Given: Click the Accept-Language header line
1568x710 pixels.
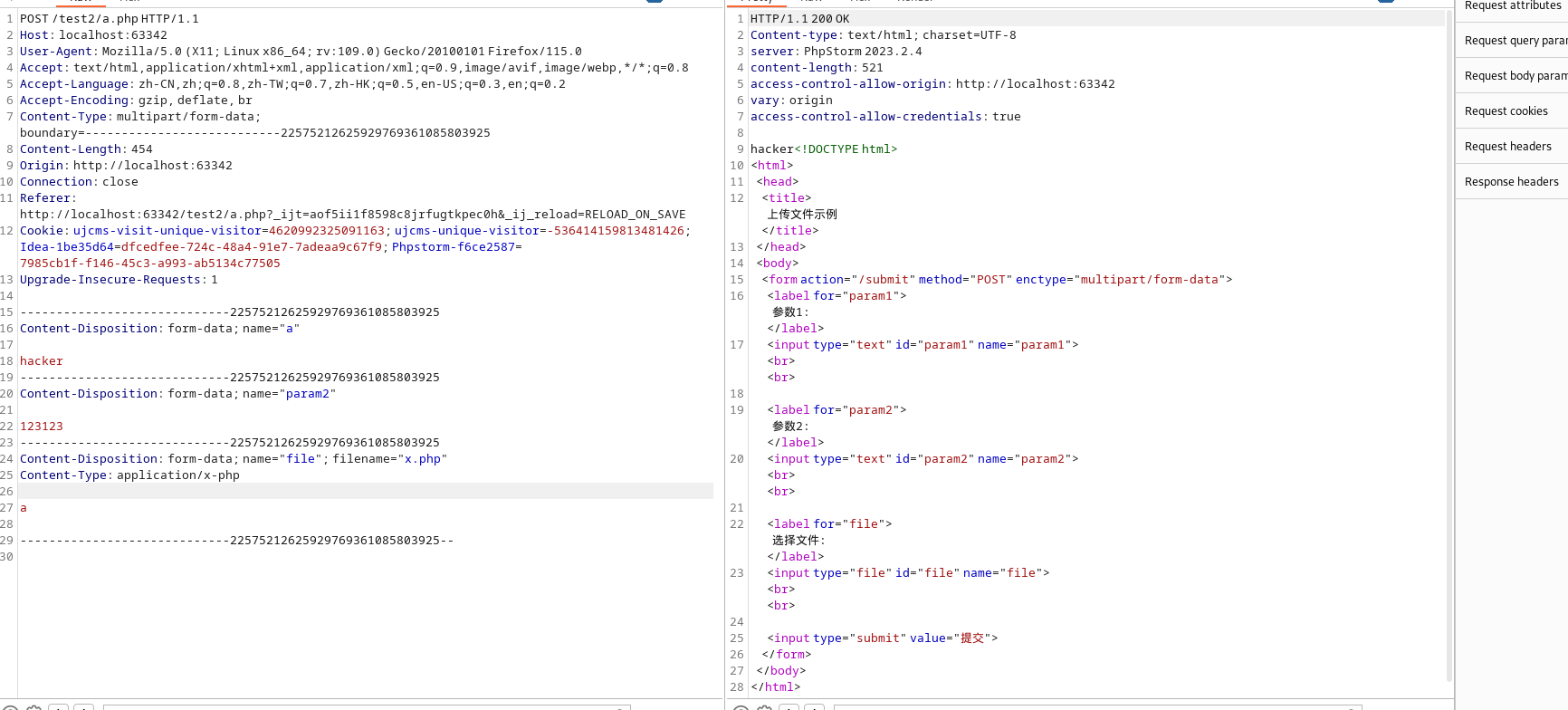Looking at the screenshot, I should tap(292, 84).
